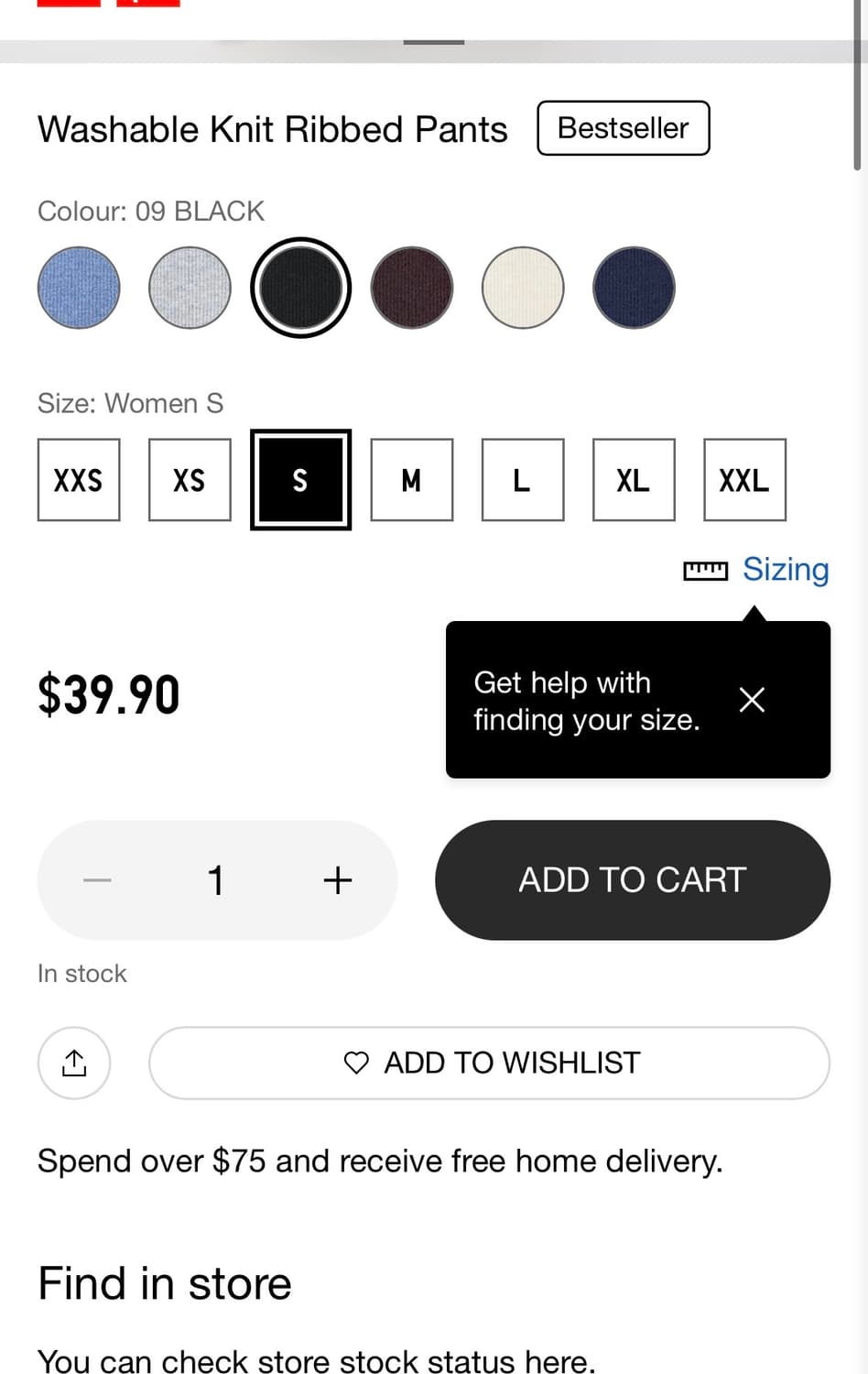This screenshot has width=868, height=1374.
Task: Choose size XL
Action: coord(634,480)
